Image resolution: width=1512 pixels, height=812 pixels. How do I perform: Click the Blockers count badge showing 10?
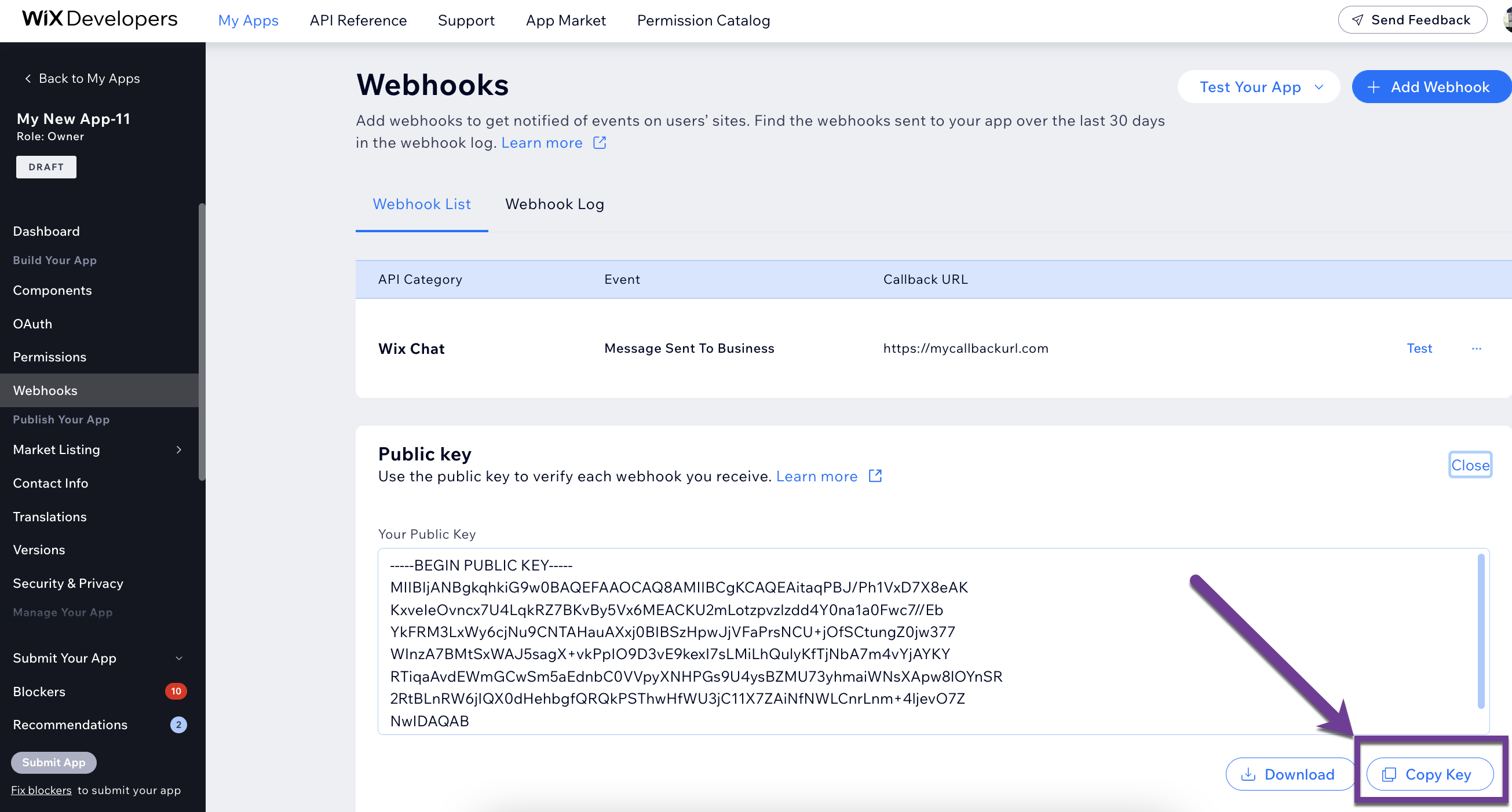pyautogui.click(x=176, y=691)
